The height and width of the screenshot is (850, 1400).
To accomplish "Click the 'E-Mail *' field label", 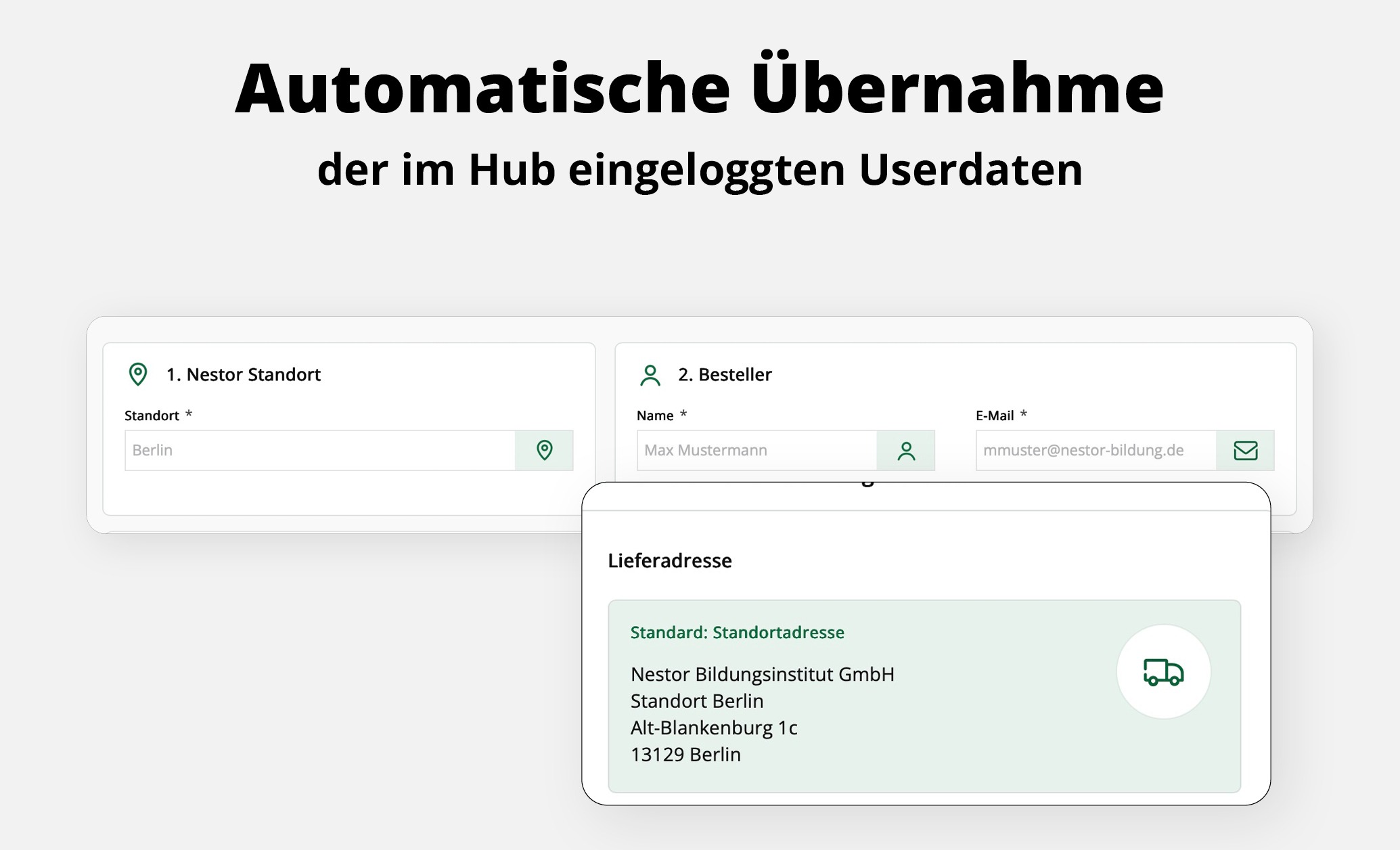I will [1001, 416].
